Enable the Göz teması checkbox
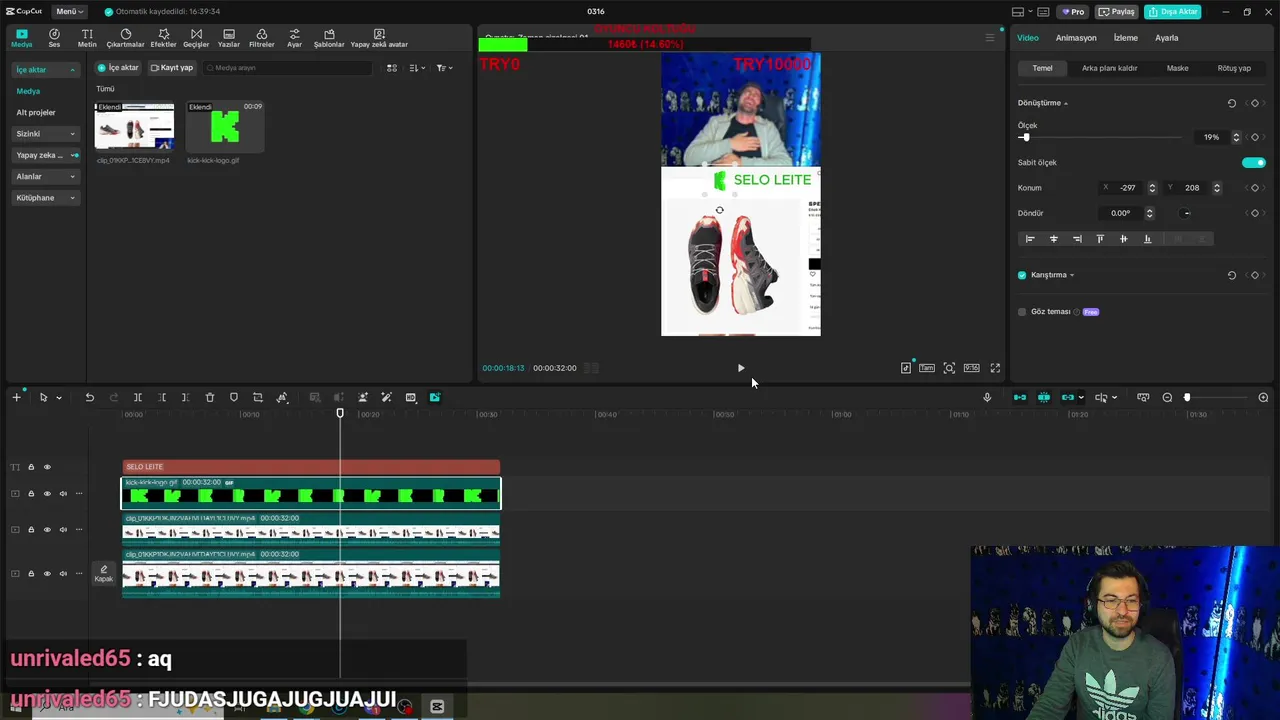The height and width of the screenshot is (720, 1280). 1022,312
